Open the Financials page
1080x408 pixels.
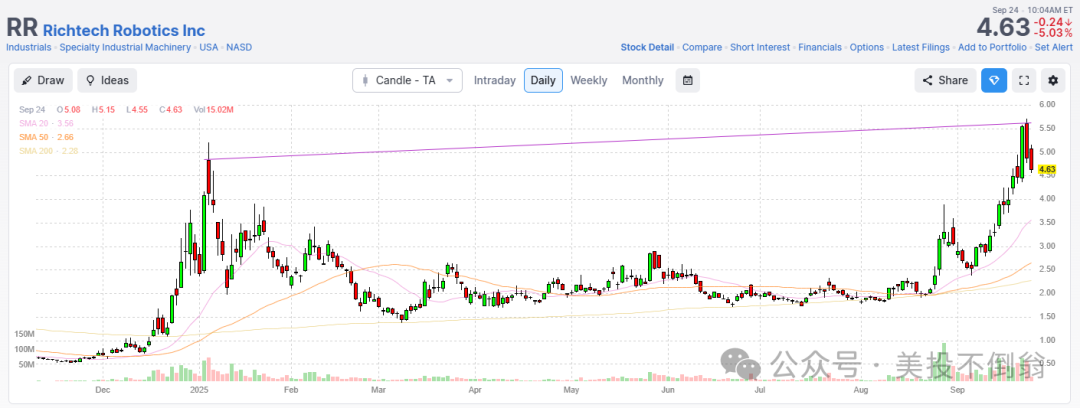click(820, 48)
